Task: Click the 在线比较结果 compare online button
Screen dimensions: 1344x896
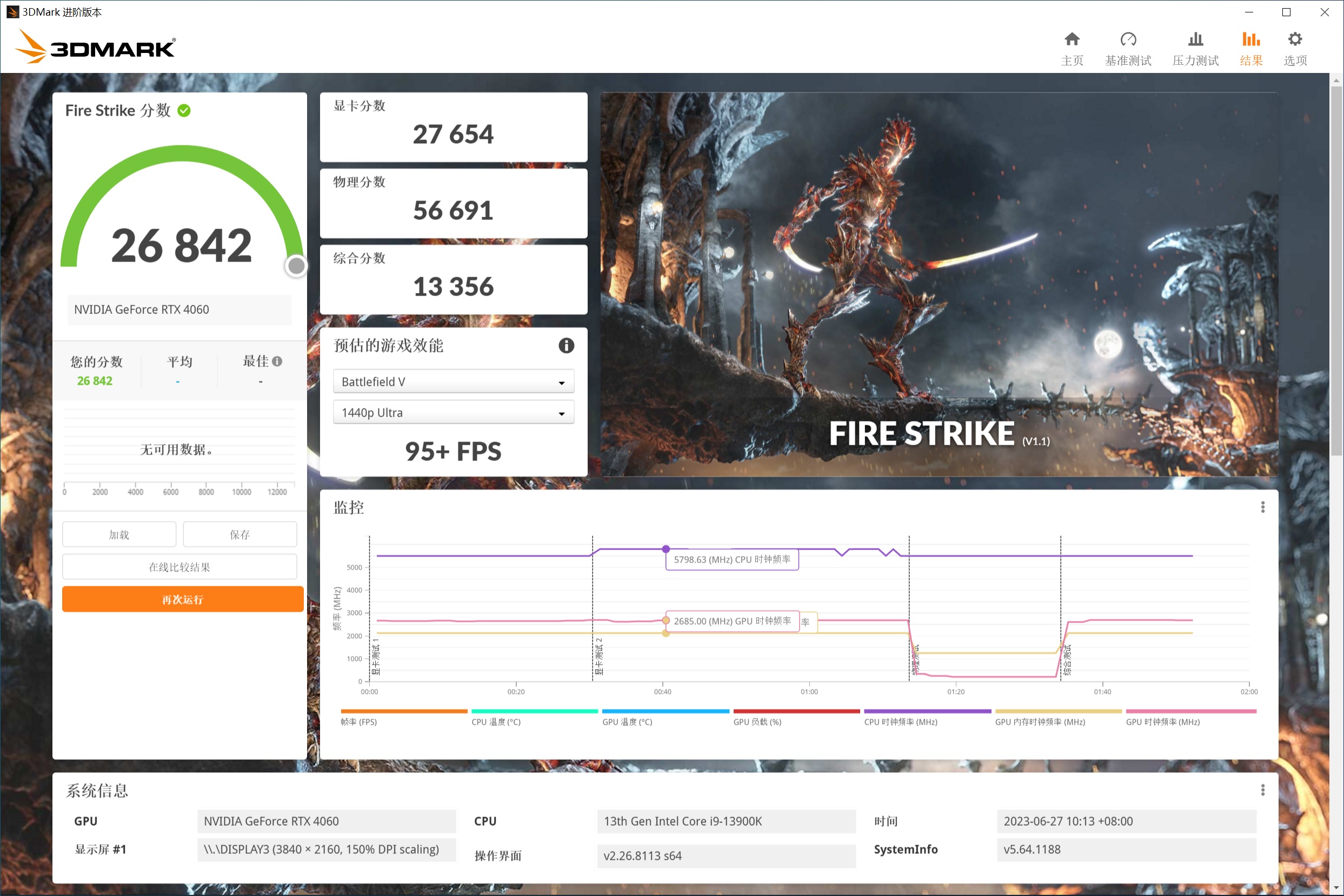Action: click(x=179, y=567)
